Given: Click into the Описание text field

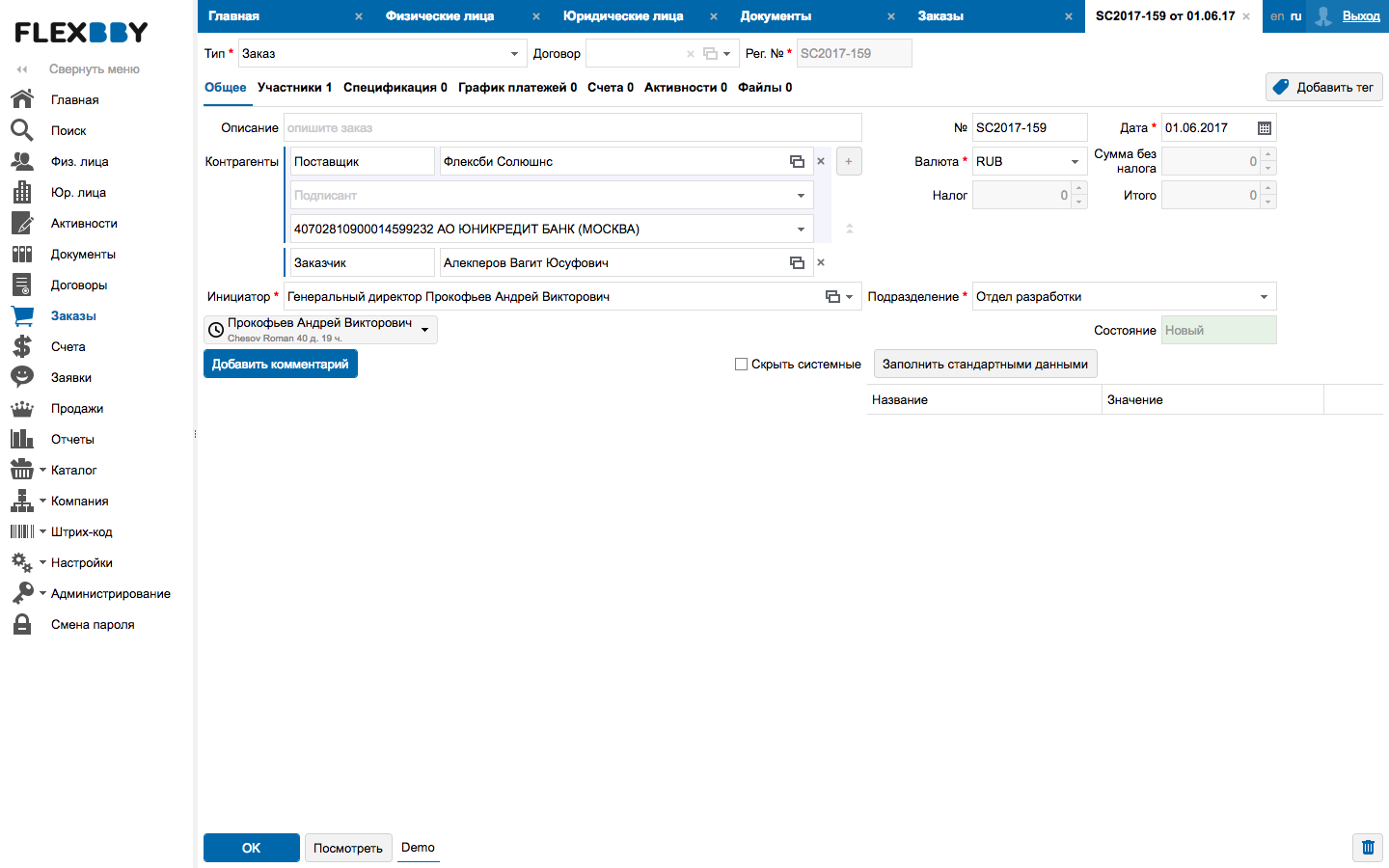Looking at the screenshot, I should tap(572, 128).
